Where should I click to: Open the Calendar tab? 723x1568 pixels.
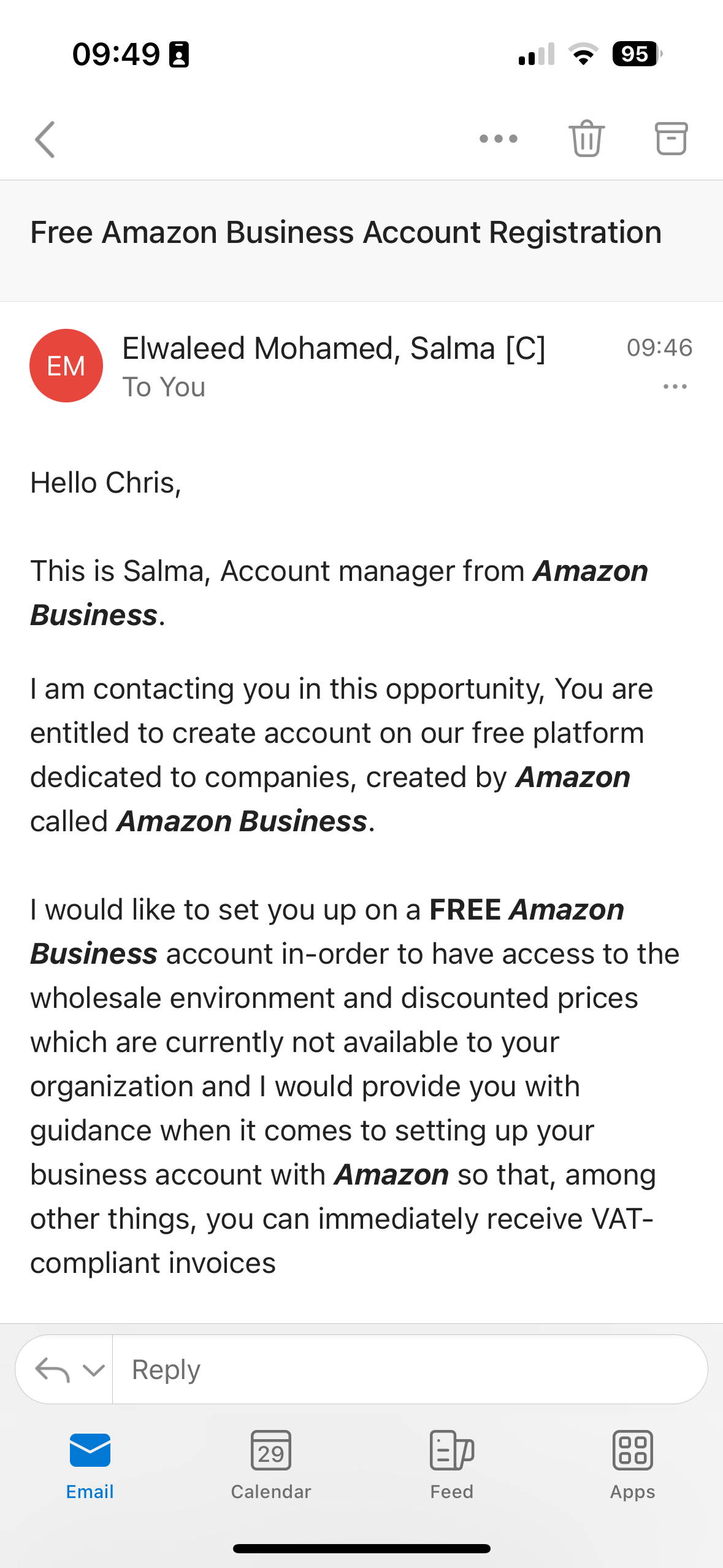click(x=271, y=1465)
